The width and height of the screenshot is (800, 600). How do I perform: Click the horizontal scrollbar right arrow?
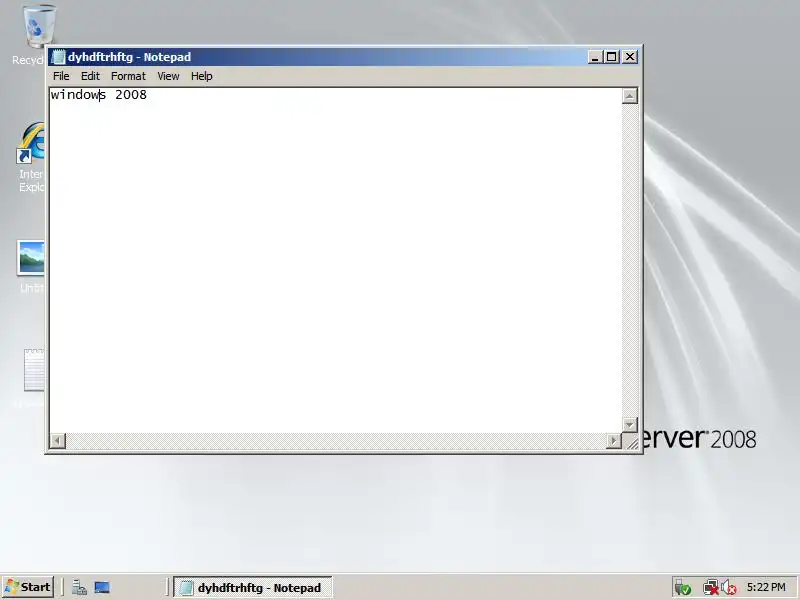[613, 440]
